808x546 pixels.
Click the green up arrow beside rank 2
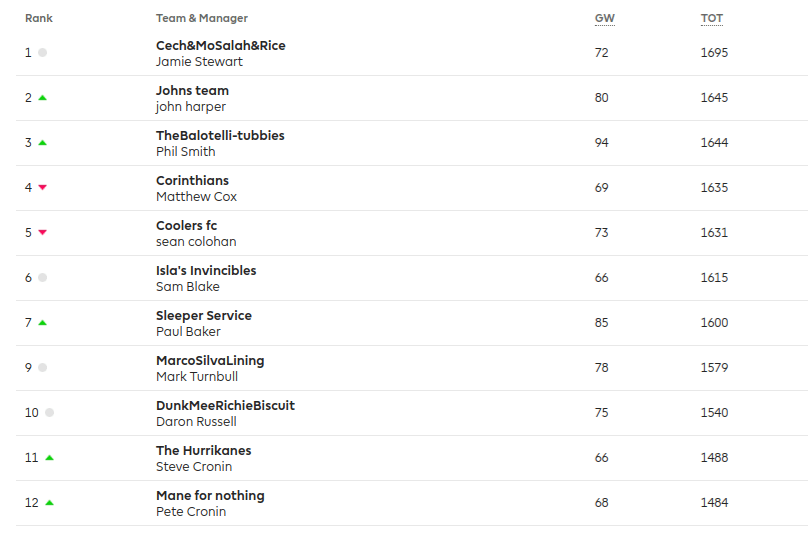[42, 98]
